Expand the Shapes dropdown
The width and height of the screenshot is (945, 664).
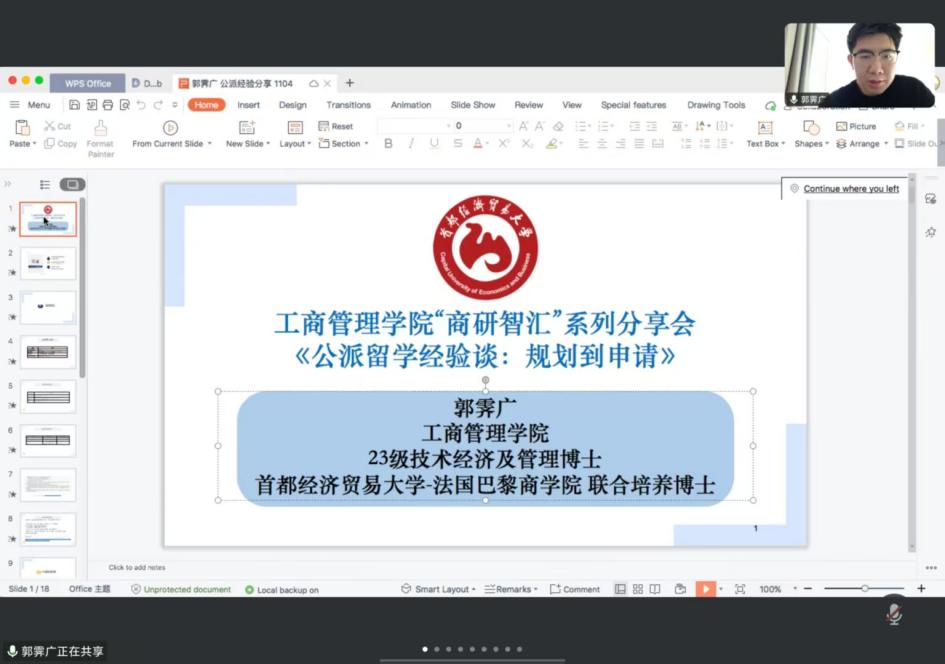(812, 144)
